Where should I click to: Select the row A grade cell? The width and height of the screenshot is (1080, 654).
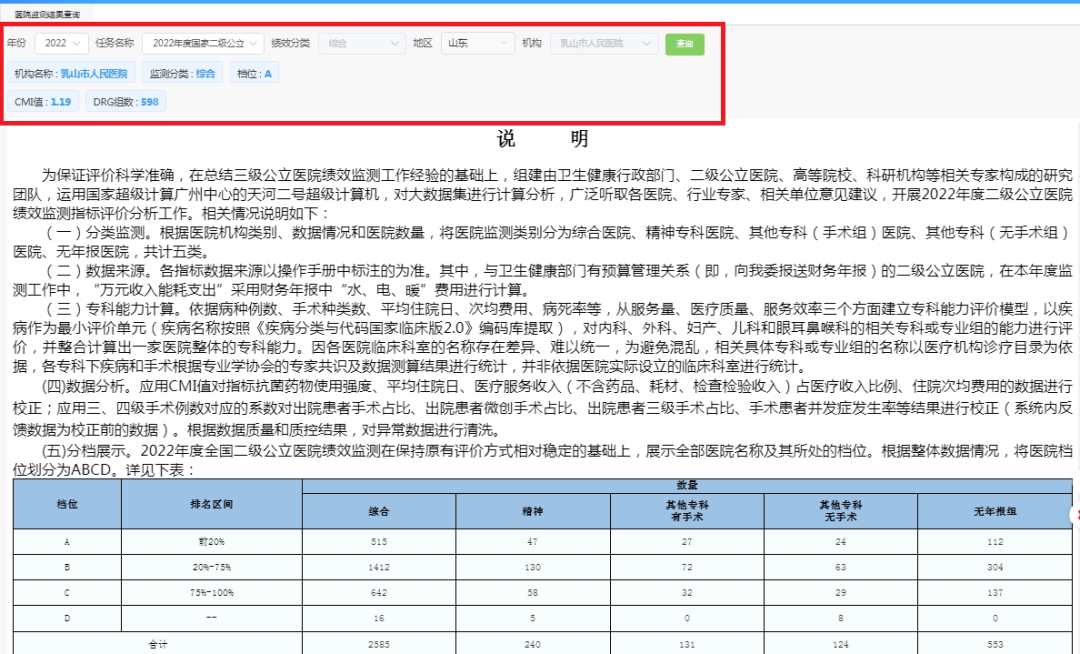tap(67, 542)
